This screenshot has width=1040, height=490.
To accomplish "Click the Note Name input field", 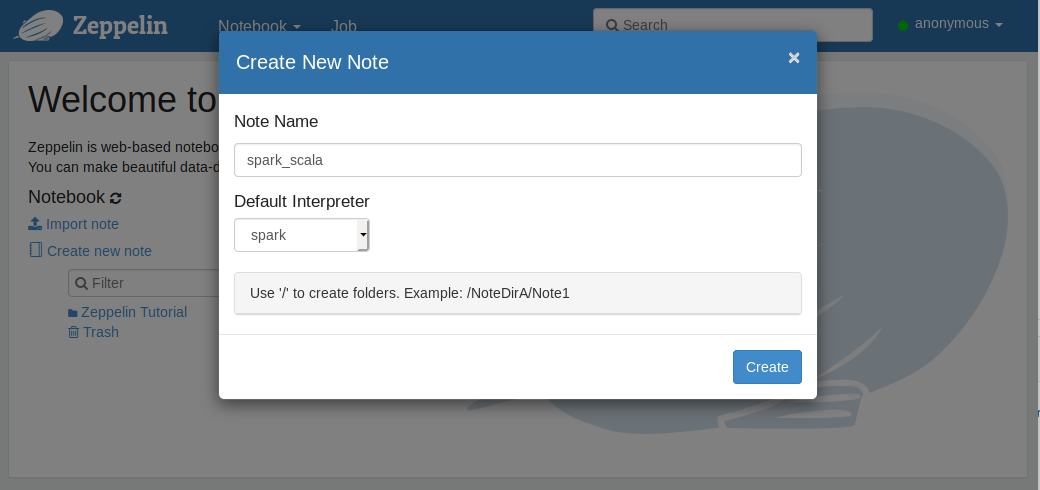I will 517,160.
